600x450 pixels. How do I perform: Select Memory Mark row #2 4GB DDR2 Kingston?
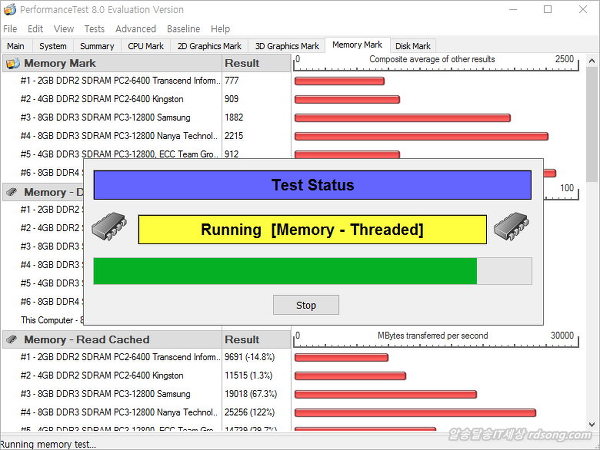[x=102, y=99]
